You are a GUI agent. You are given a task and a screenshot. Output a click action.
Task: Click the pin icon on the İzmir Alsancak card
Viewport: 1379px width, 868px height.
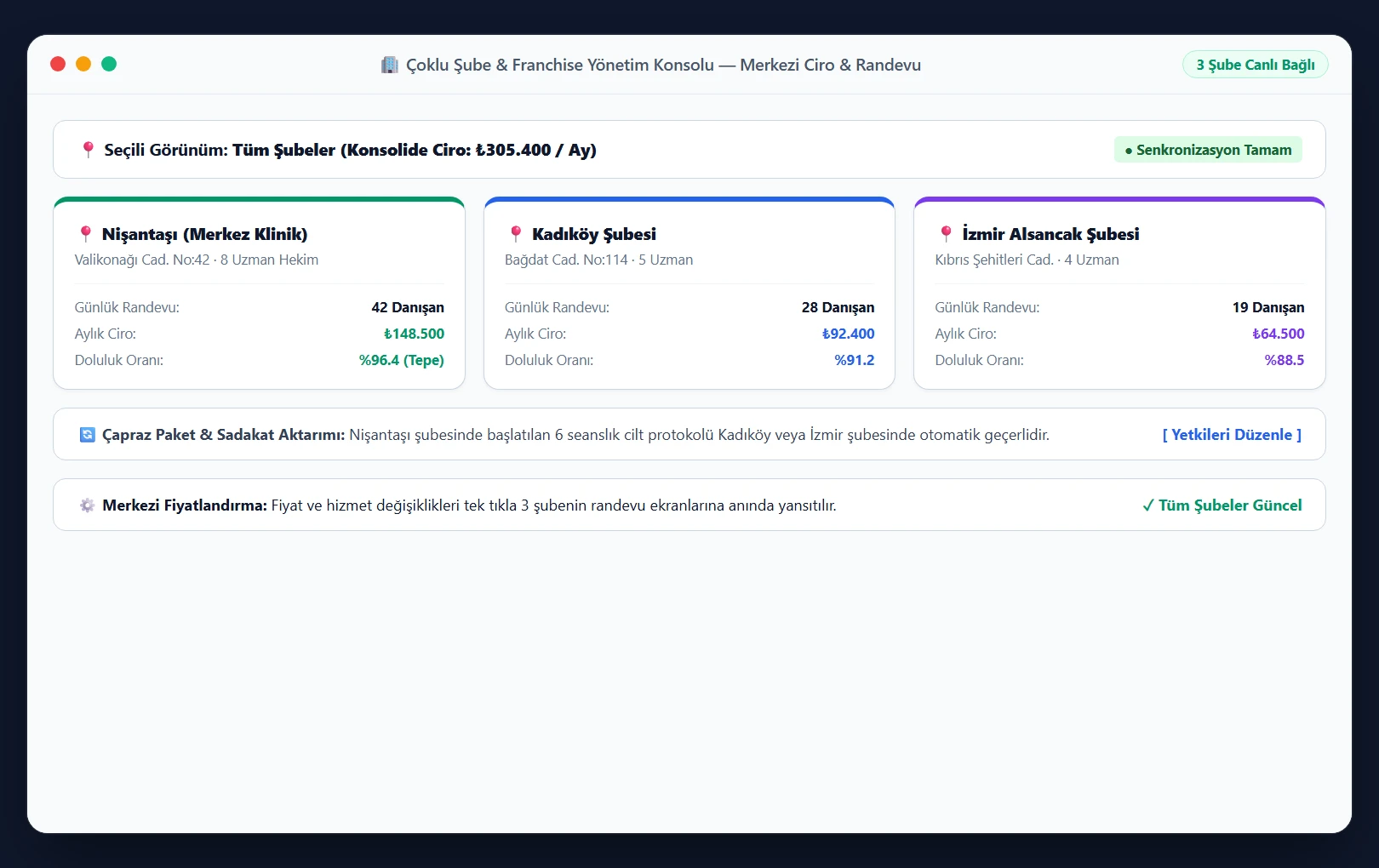pos(946,234)
